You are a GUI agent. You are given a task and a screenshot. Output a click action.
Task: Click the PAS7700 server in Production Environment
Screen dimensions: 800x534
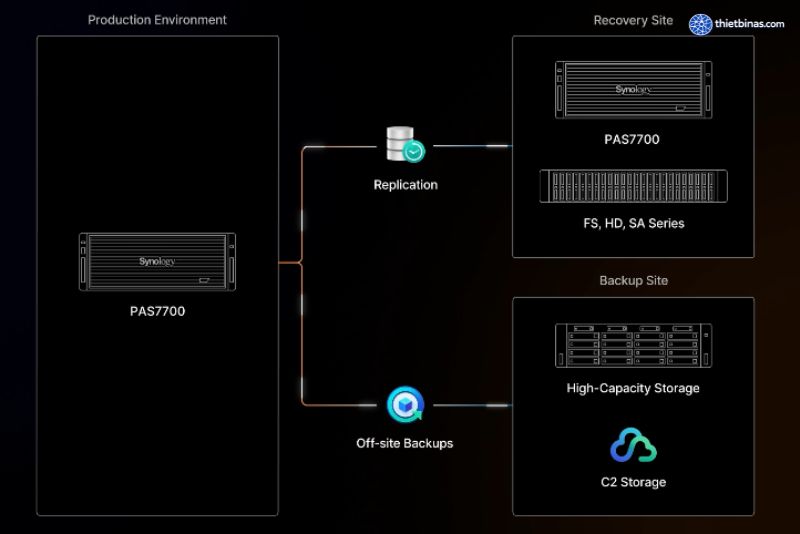(158, 262)
